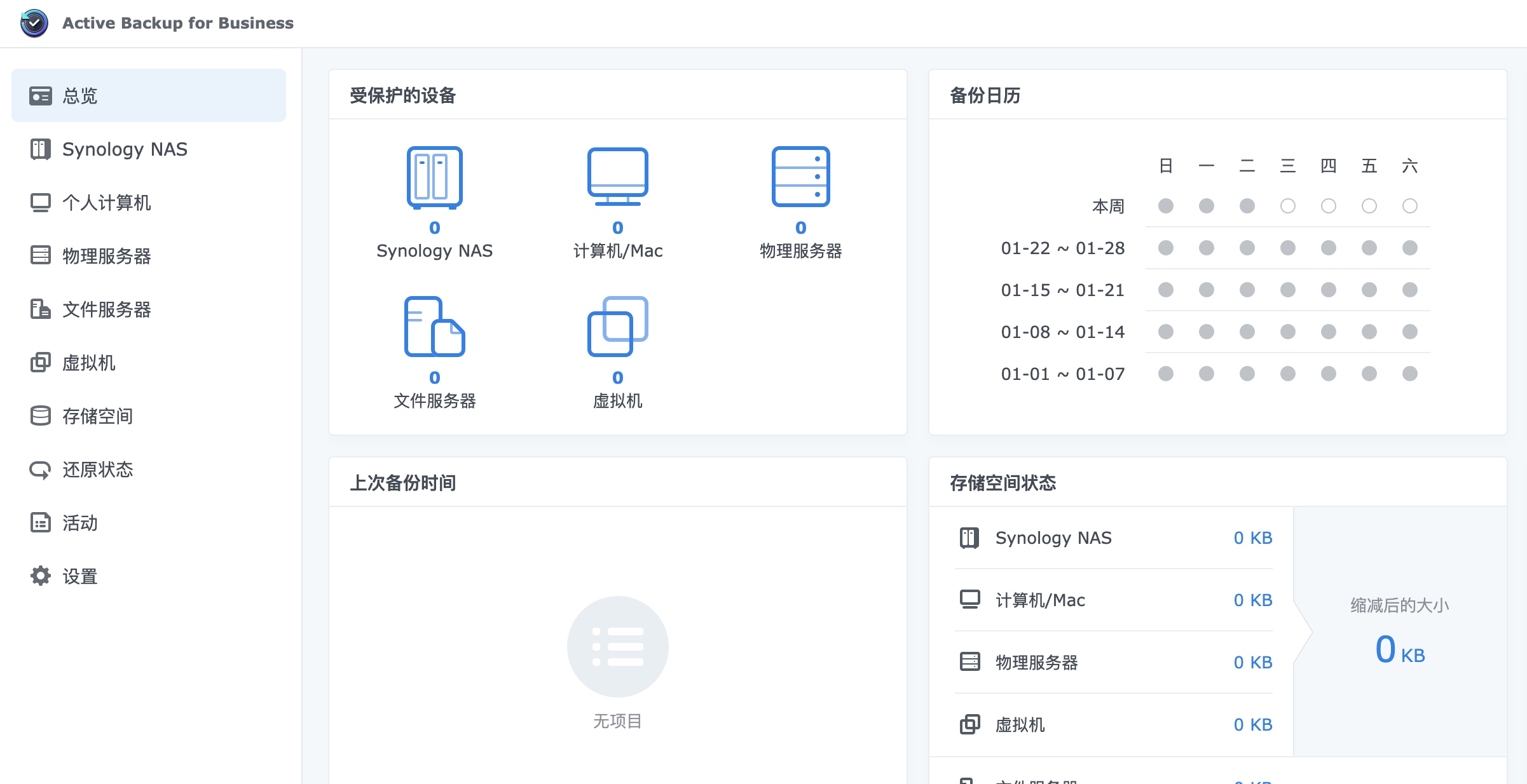The height and width of the screenshot is (784, 1527).
Task: Click the 缩减后的大小 0 KB total
Action: 1400,650
